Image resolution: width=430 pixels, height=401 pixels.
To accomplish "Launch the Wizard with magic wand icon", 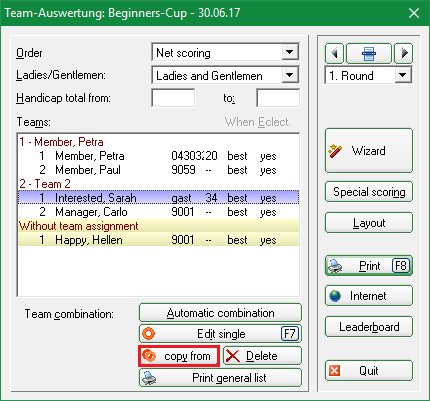I will (x=369, y=151).
